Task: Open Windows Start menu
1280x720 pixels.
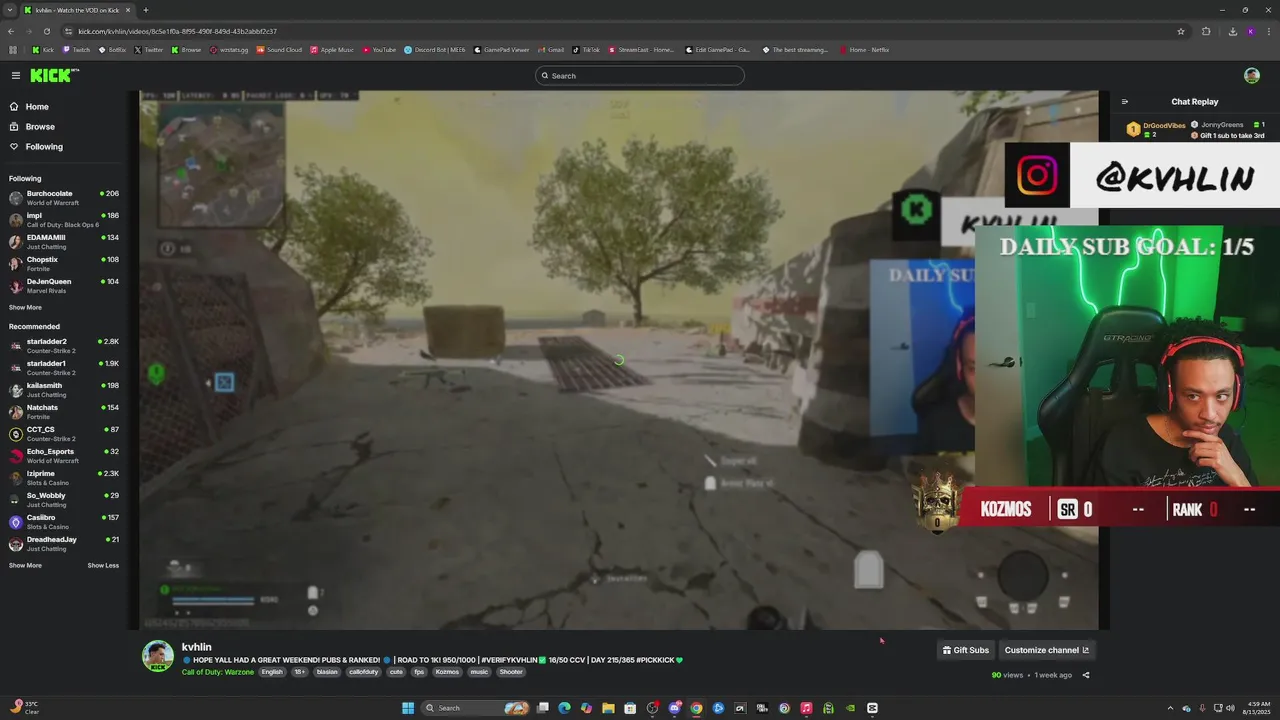Action: coord(408,708)
